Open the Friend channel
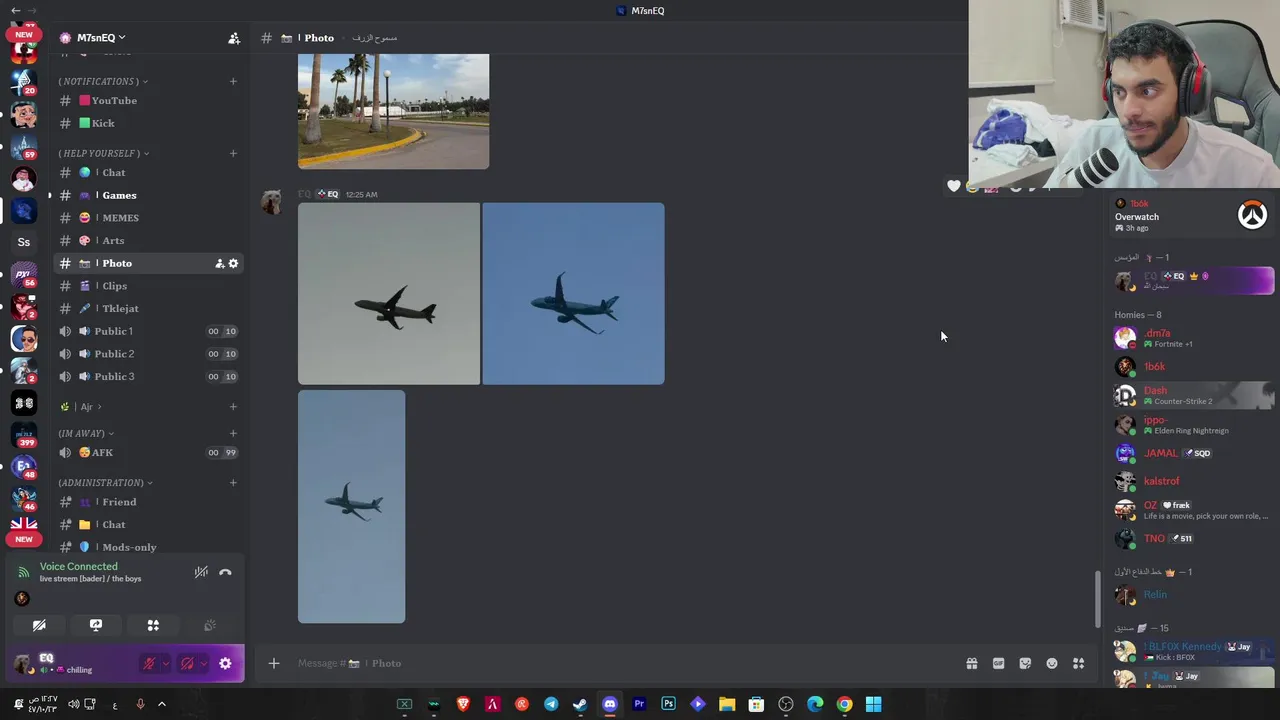Viewport: 1280px width, 720px height. (148, 502)
